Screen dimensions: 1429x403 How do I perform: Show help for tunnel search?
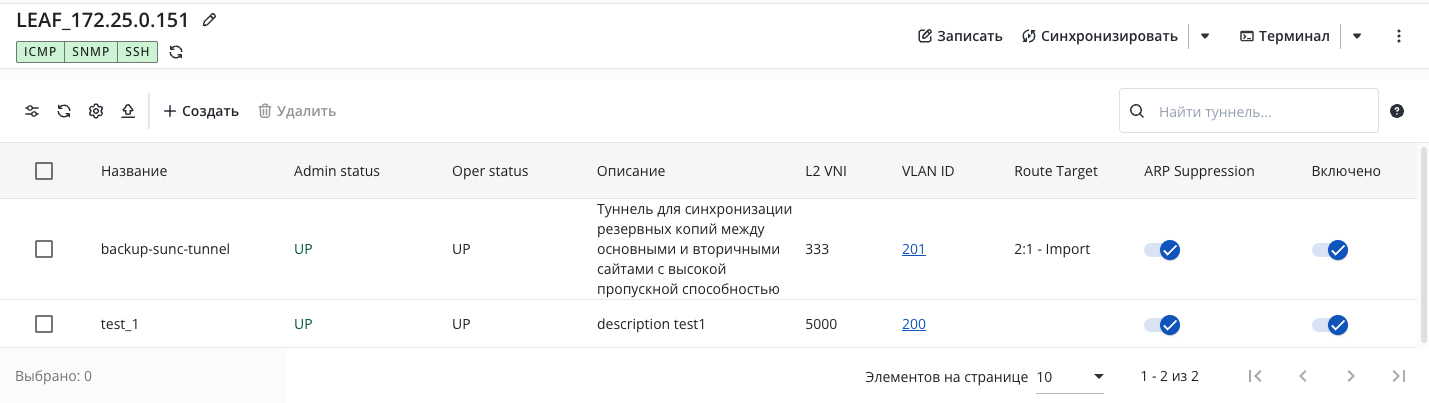pos(1397,111)
